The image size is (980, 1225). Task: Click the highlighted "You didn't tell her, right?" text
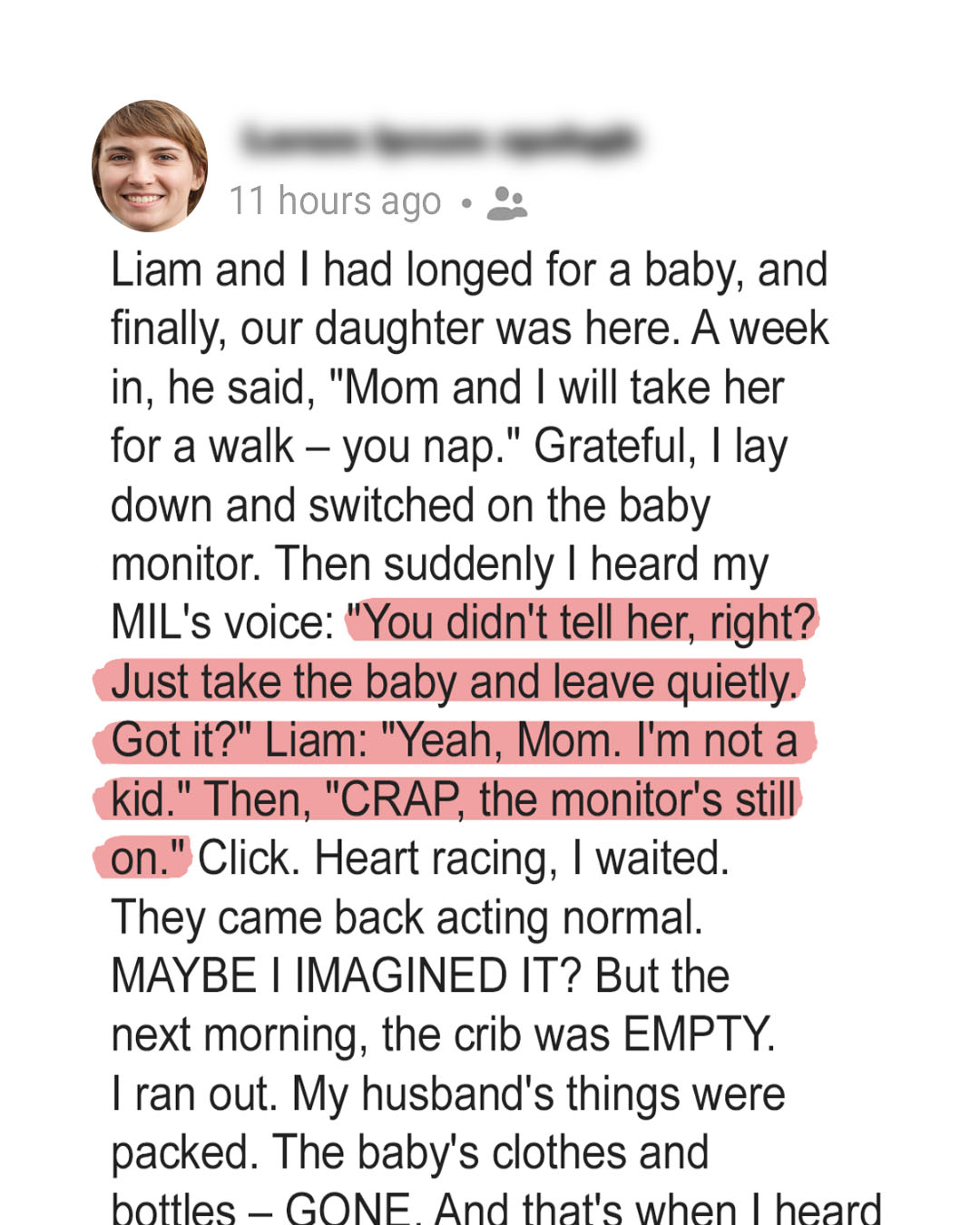coord(583,622)
